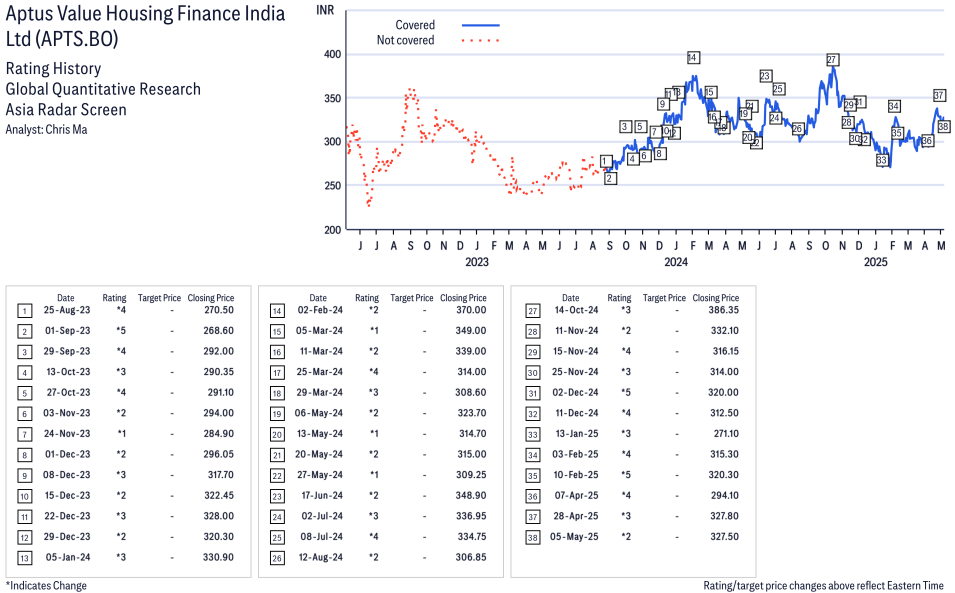Image resolution: width=955 pixels, height=593 pixels.
Task: Select chart marker 34 on the price chart
Action: [x=893, y=107]
